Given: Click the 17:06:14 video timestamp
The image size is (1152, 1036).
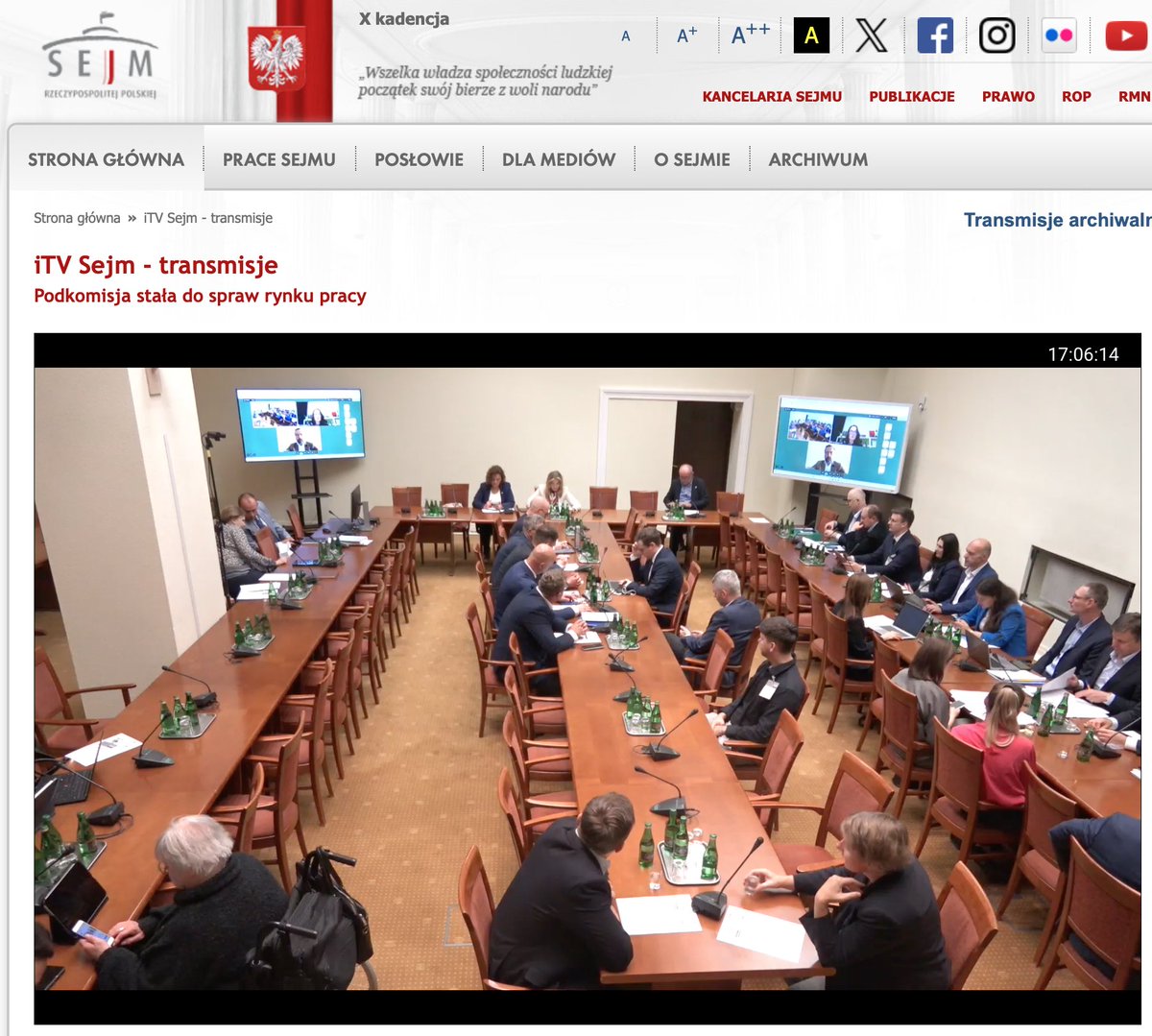Looking at the screenshot, I should pos(1083,354).
